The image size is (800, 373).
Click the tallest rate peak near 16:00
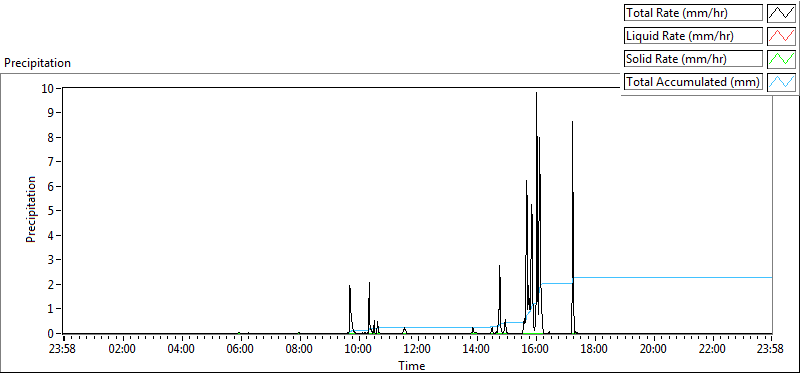coord(536,93)
